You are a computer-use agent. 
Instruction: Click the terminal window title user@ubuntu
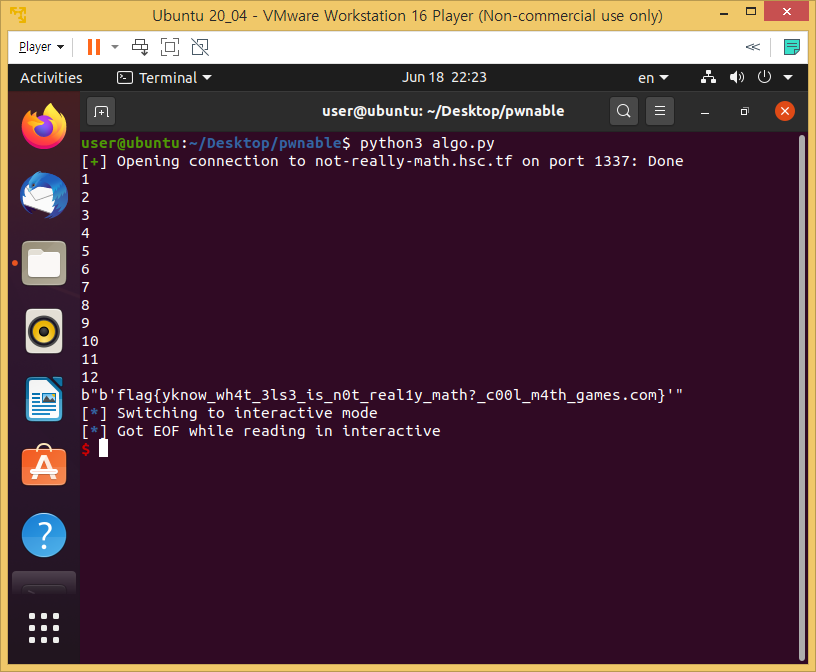[443, 111]
